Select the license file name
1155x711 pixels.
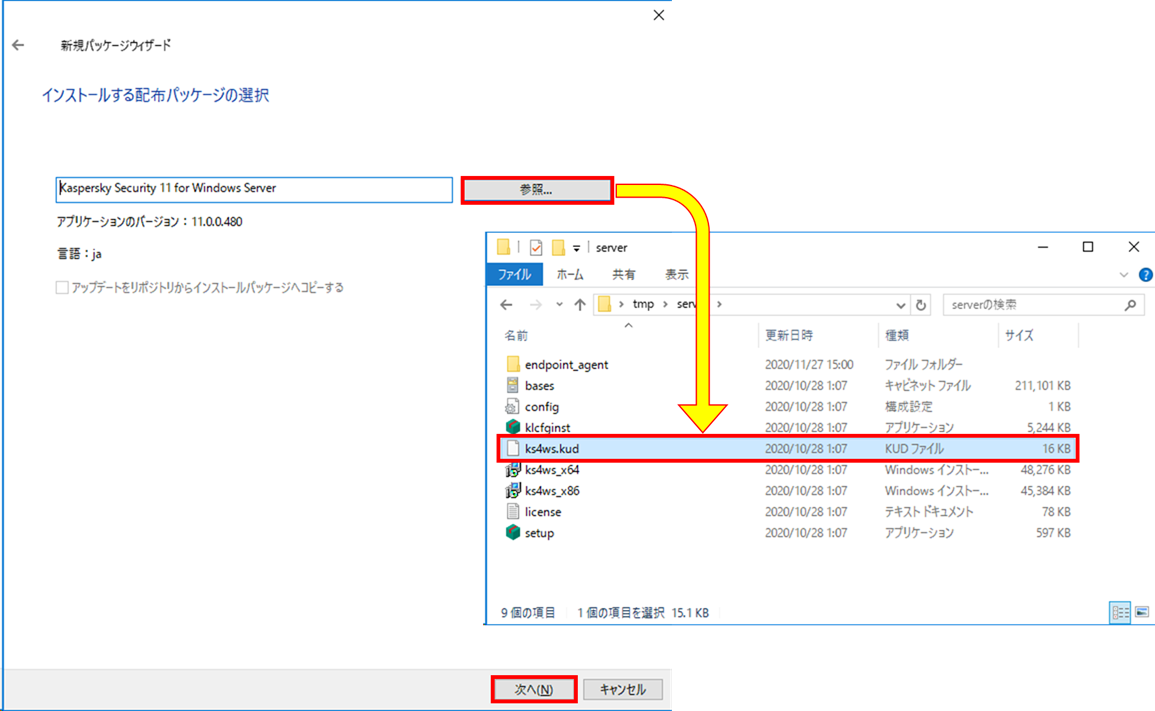(543, 511)
